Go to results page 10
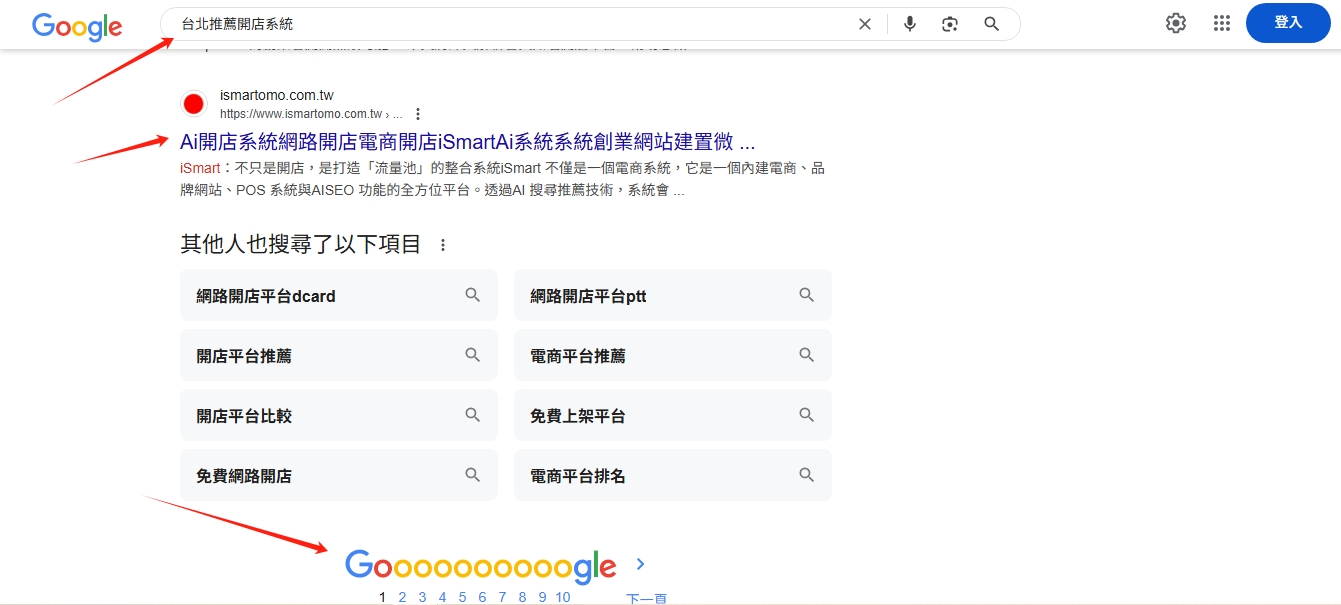This screenshot has height=605, width=1341. [563, 597]
